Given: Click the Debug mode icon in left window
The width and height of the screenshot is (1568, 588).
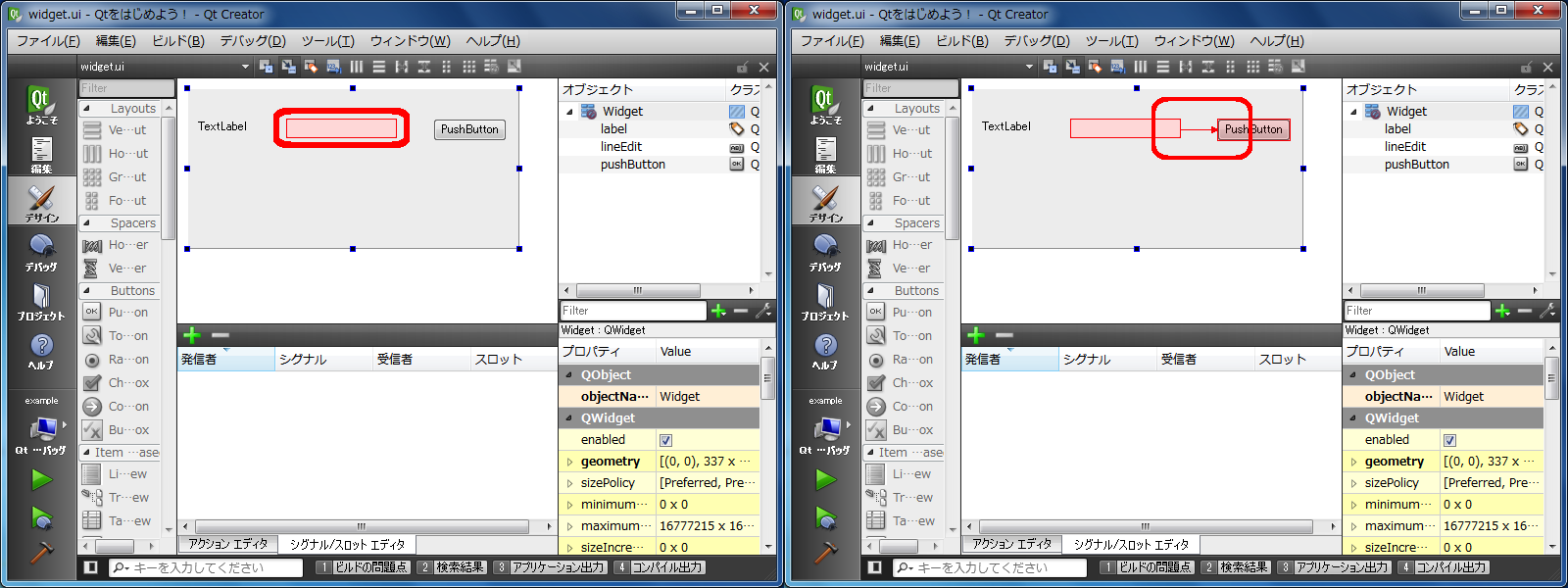Looking at the screenshot, I should coord(41,252).
